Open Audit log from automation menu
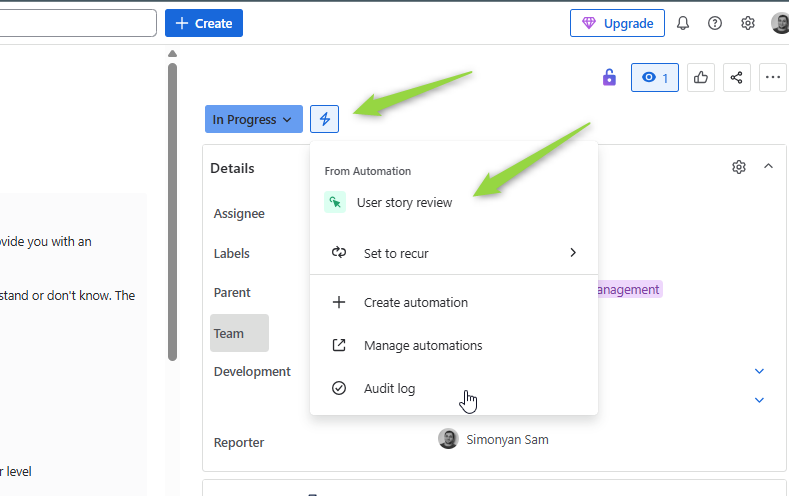This screenshot has height=496, width=789. [x=389, y=388]
